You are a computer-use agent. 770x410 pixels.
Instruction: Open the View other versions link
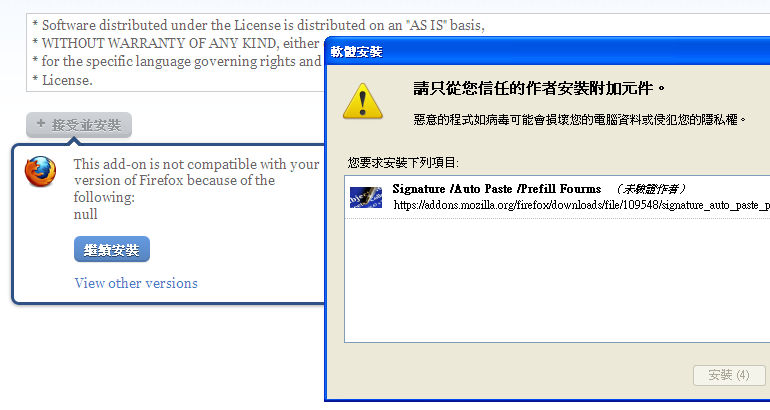point(136,283)
